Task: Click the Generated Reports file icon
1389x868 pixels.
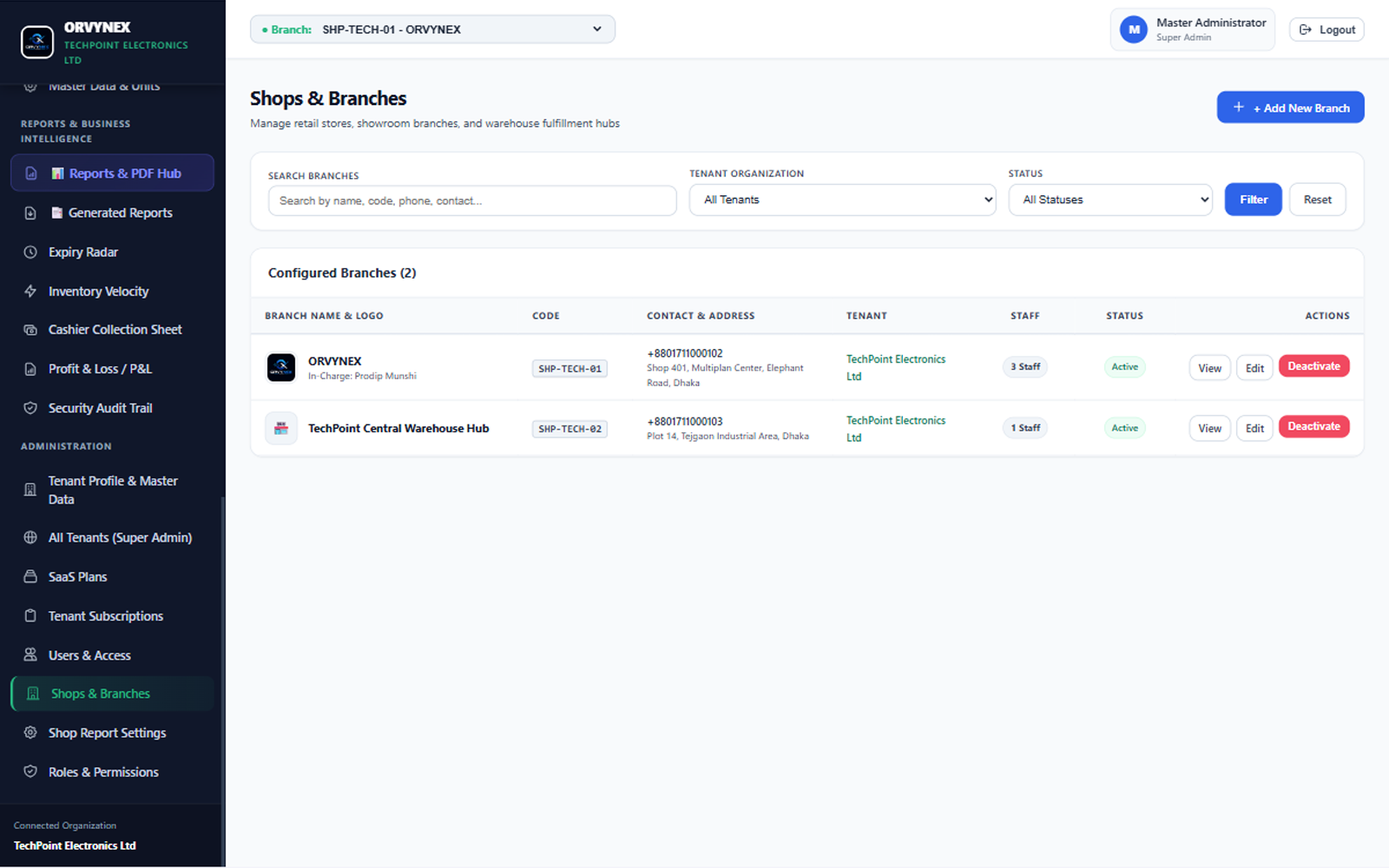Action: [30, 213]
